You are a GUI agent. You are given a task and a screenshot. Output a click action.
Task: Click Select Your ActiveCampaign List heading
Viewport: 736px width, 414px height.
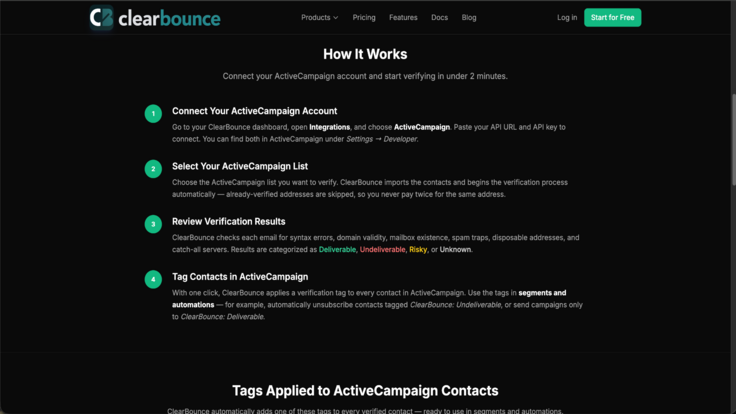(x=239, y=166)
